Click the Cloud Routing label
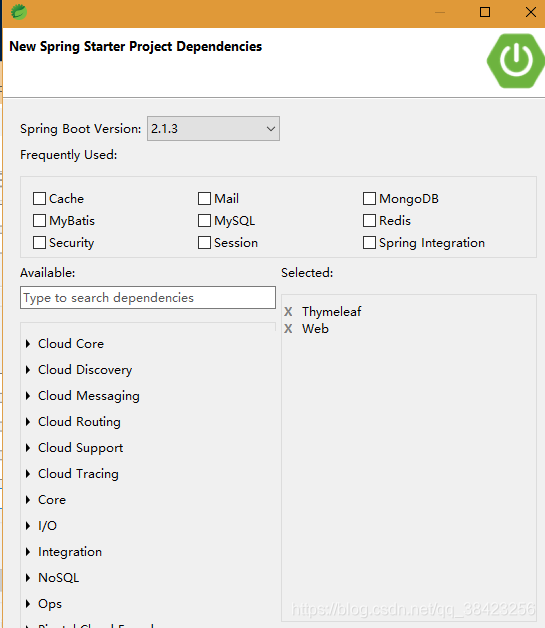 pos(79,422)
